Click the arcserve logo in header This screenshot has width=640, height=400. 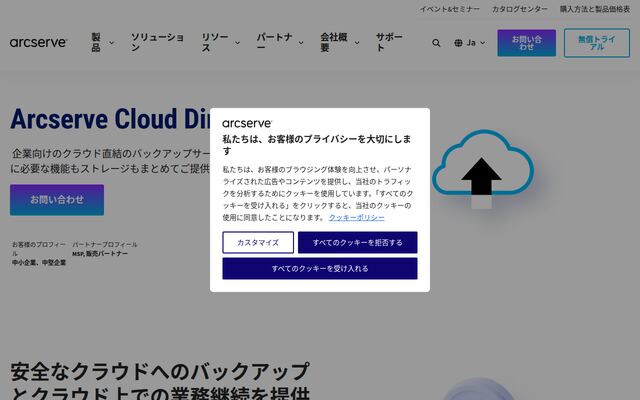coord(38,42)
